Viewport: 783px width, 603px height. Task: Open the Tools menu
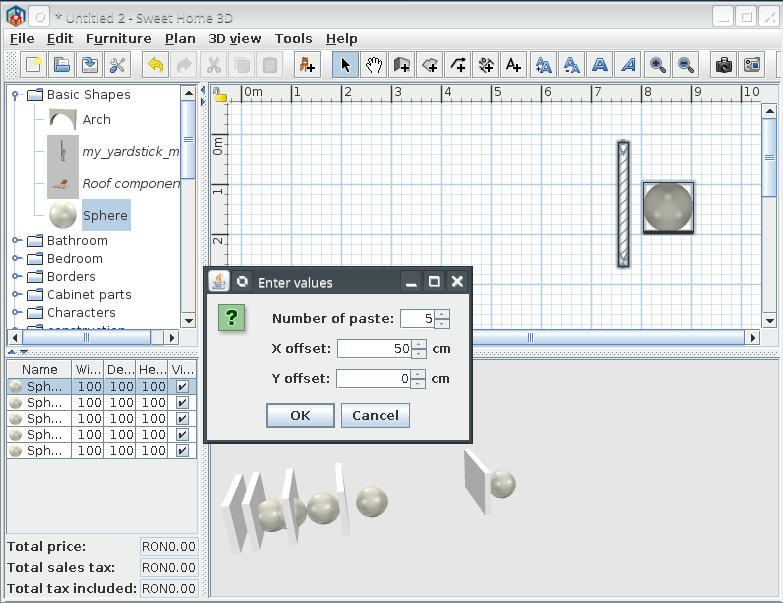tap(294, 39)
